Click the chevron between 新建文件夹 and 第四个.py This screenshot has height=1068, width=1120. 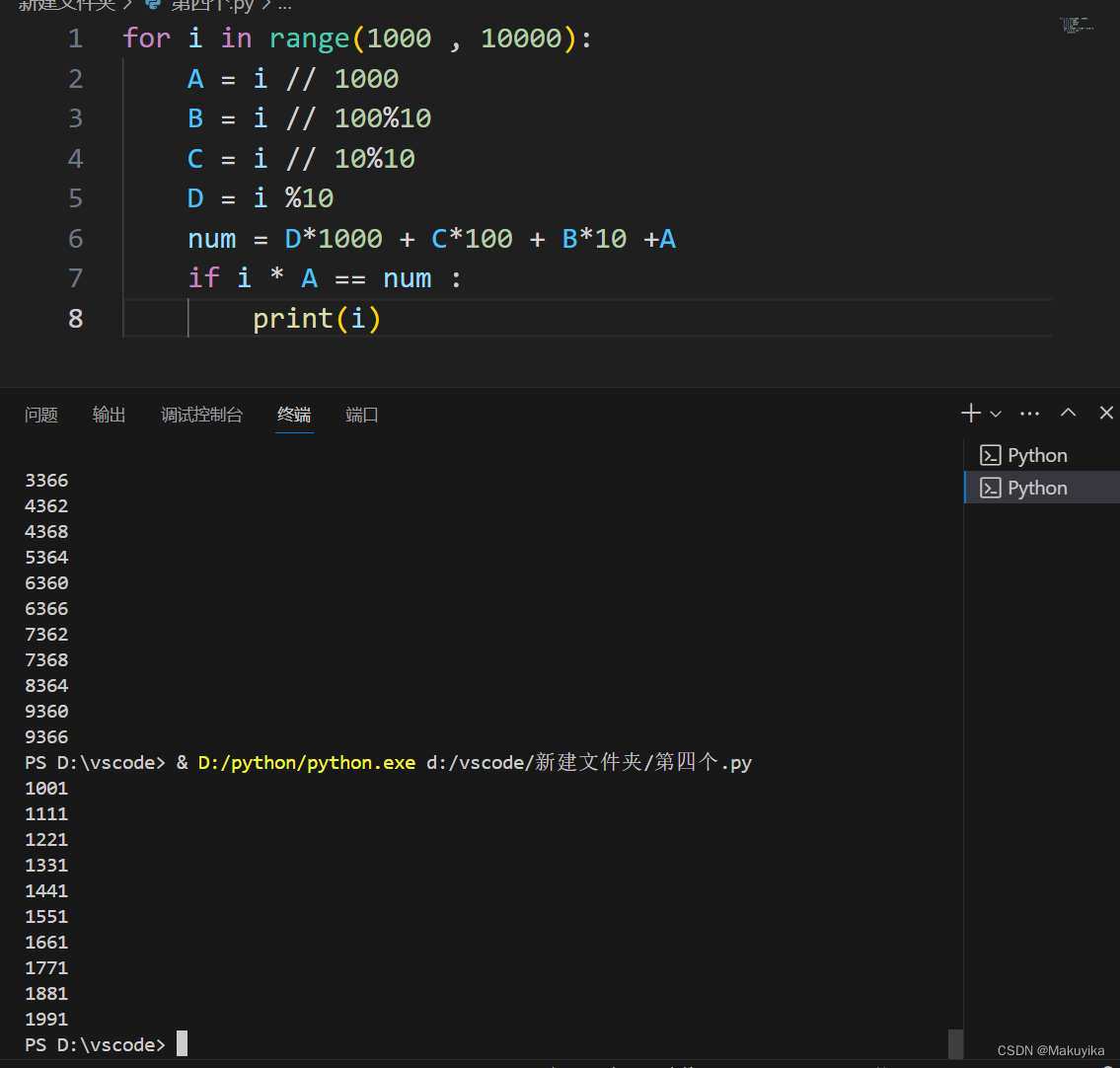click(127, 6)
